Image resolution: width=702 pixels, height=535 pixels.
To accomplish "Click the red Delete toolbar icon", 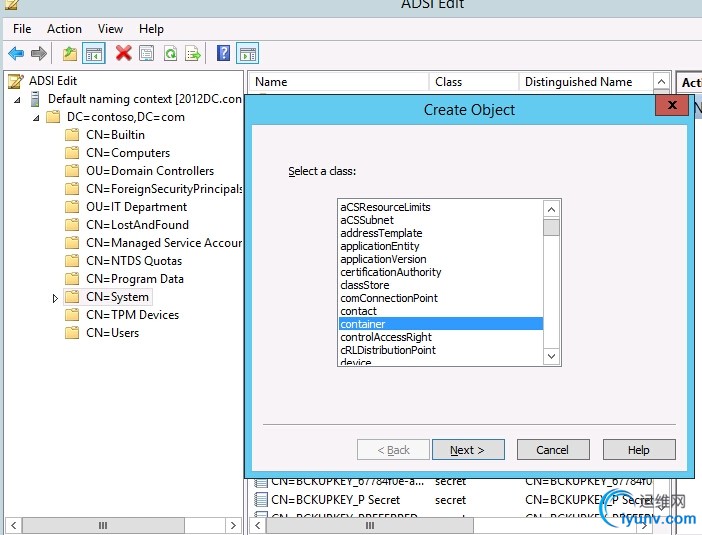I will [123, 53].
